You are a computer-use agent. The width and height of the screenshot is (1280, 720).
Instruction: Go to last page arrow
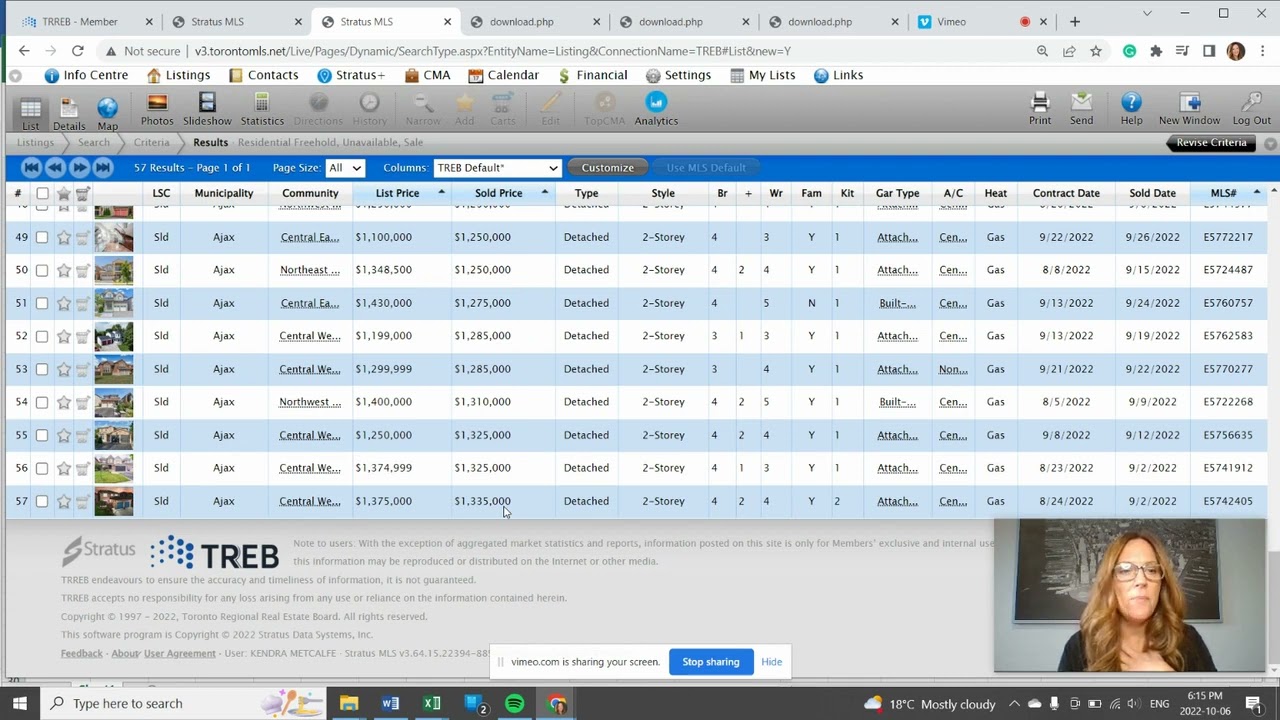click(103, 168)
